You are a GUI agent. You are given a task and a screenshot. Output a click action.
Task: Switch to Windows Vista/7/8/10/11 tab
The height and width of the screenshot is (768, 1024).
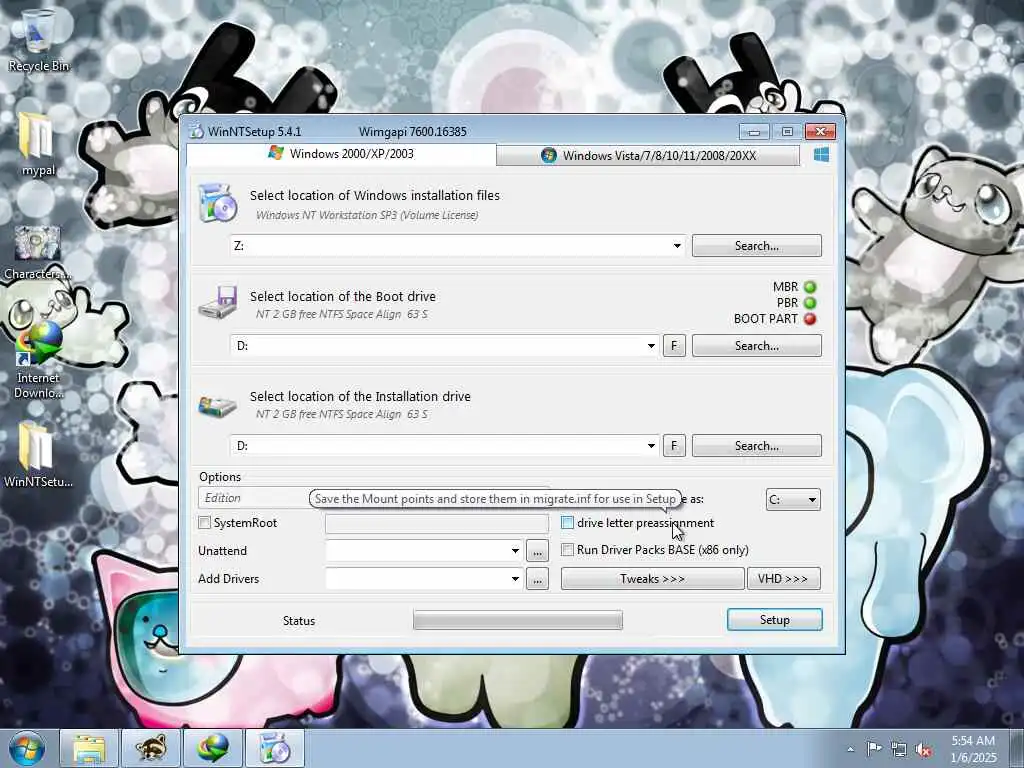[x=648, y=155]
